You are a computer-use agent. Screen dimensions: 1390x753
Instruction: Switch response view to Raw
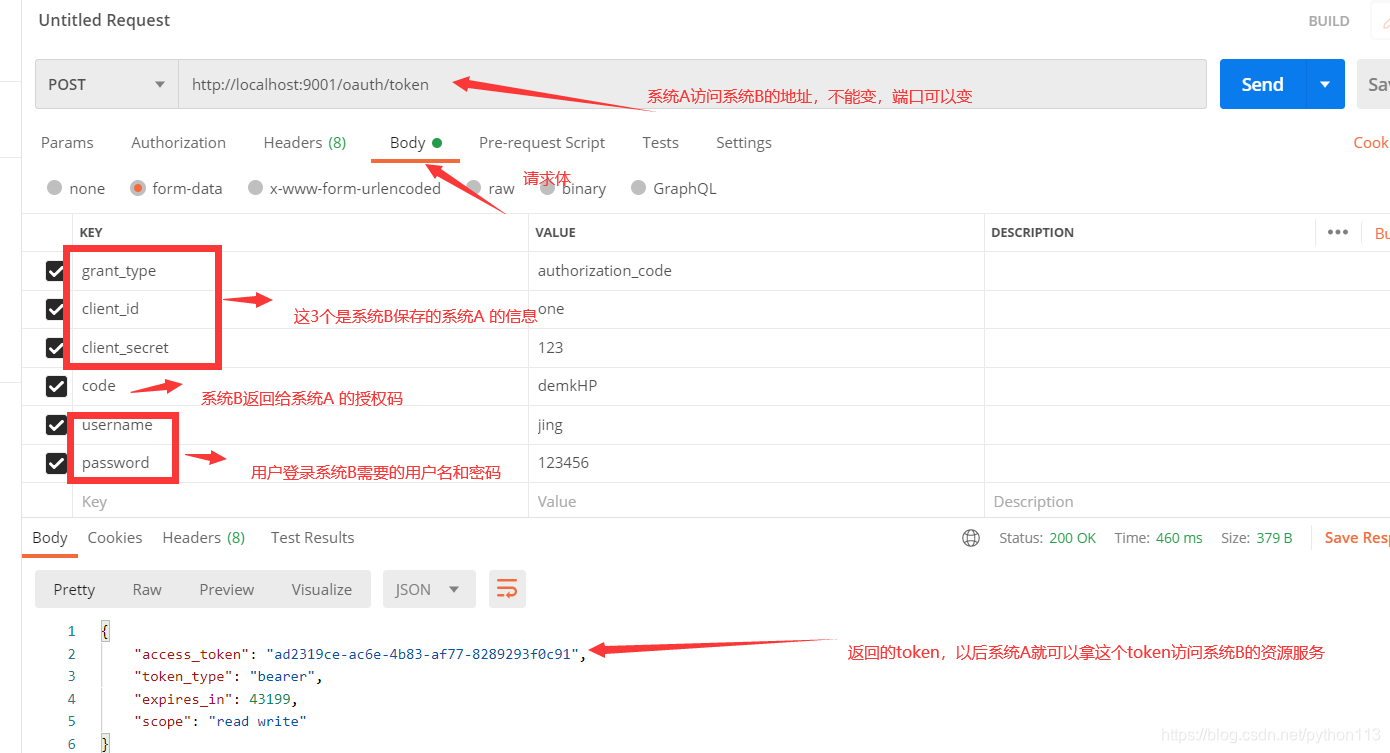point(147,589)
